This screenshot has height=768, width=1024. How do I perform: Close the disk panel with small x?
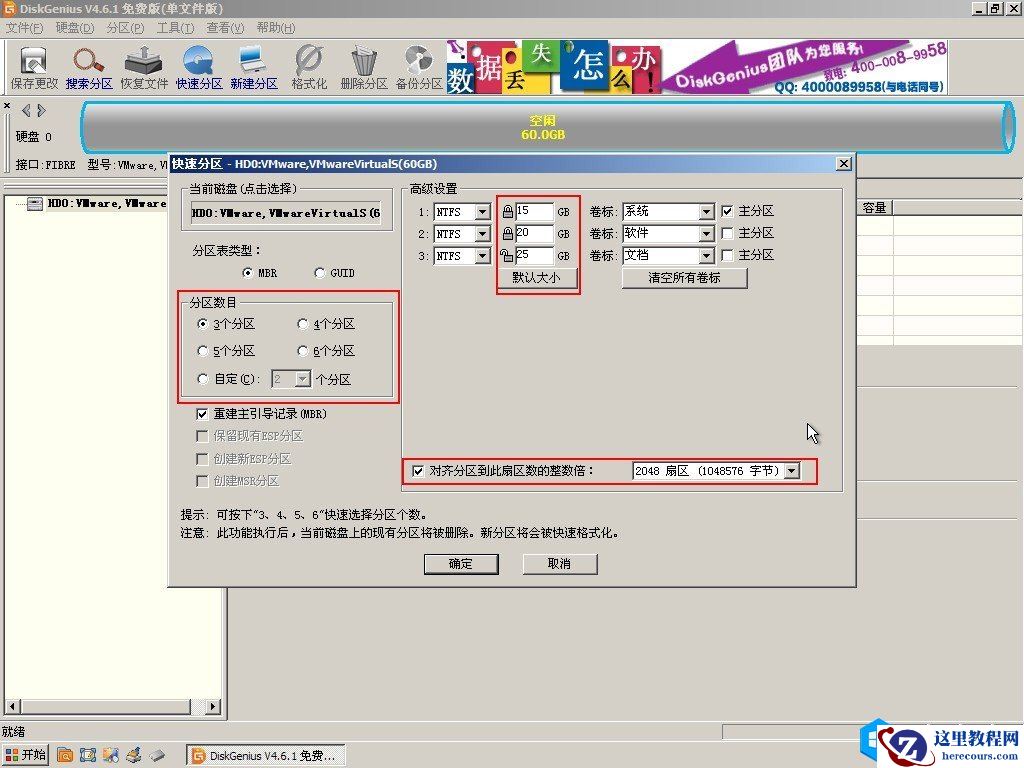(x=7, y=105)
